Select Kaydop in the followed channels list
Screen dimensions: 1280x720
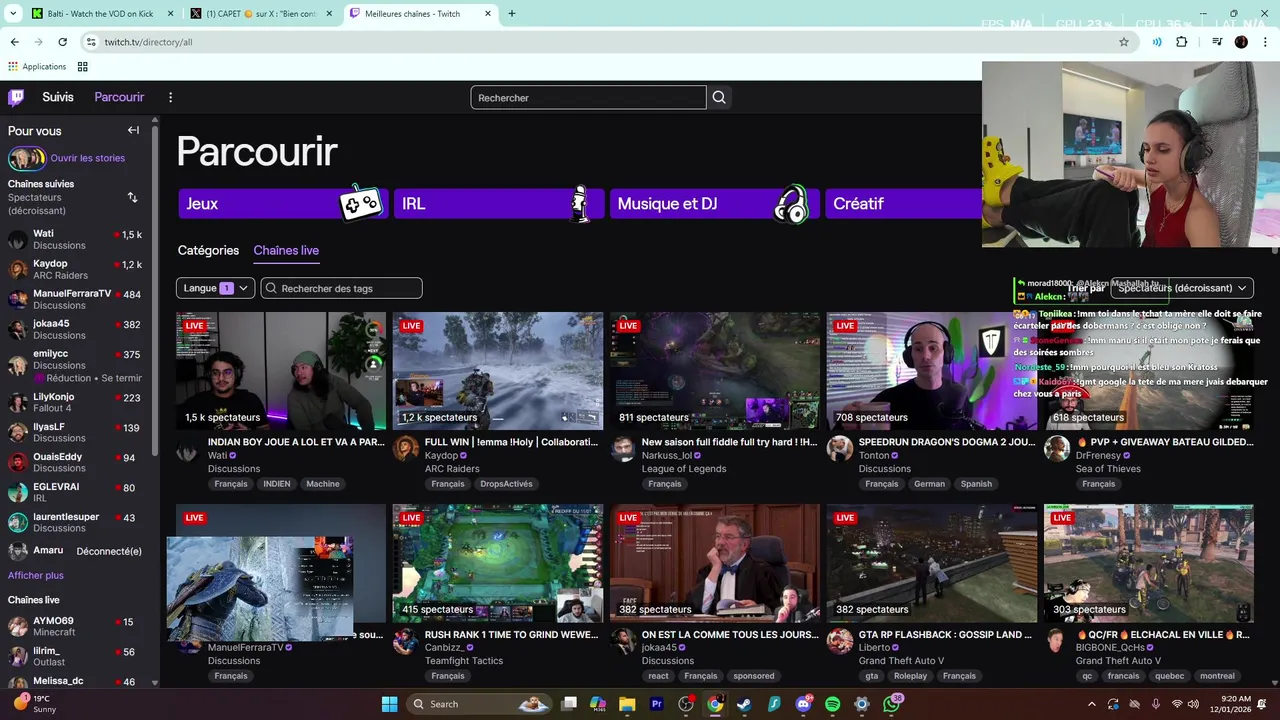coord(75,269)
